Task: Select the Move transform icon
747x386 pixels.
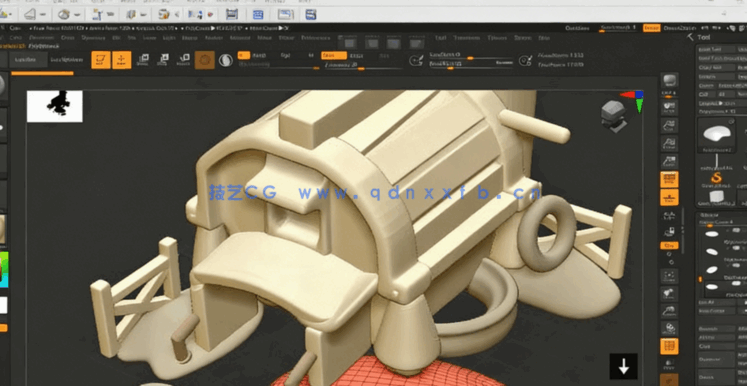Action: click(142, 60)
